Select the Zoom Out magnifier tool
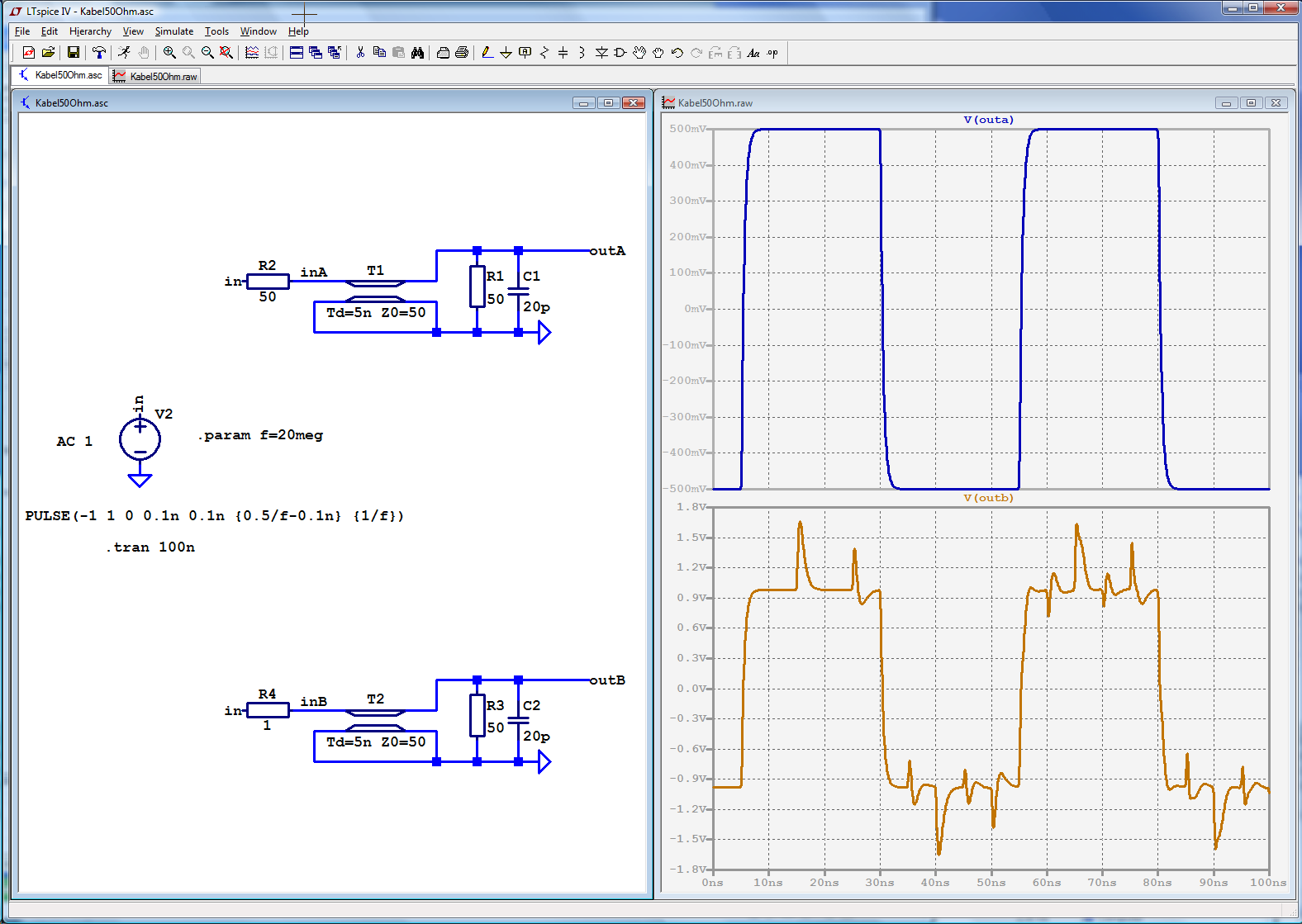Screen dimensions: 1302x924 207,53
